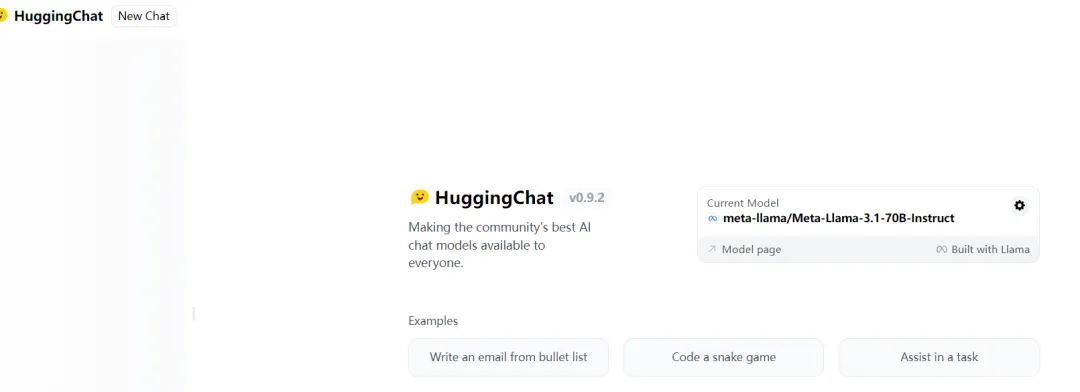Click the HuggingChat header title text

pos(59,16)
